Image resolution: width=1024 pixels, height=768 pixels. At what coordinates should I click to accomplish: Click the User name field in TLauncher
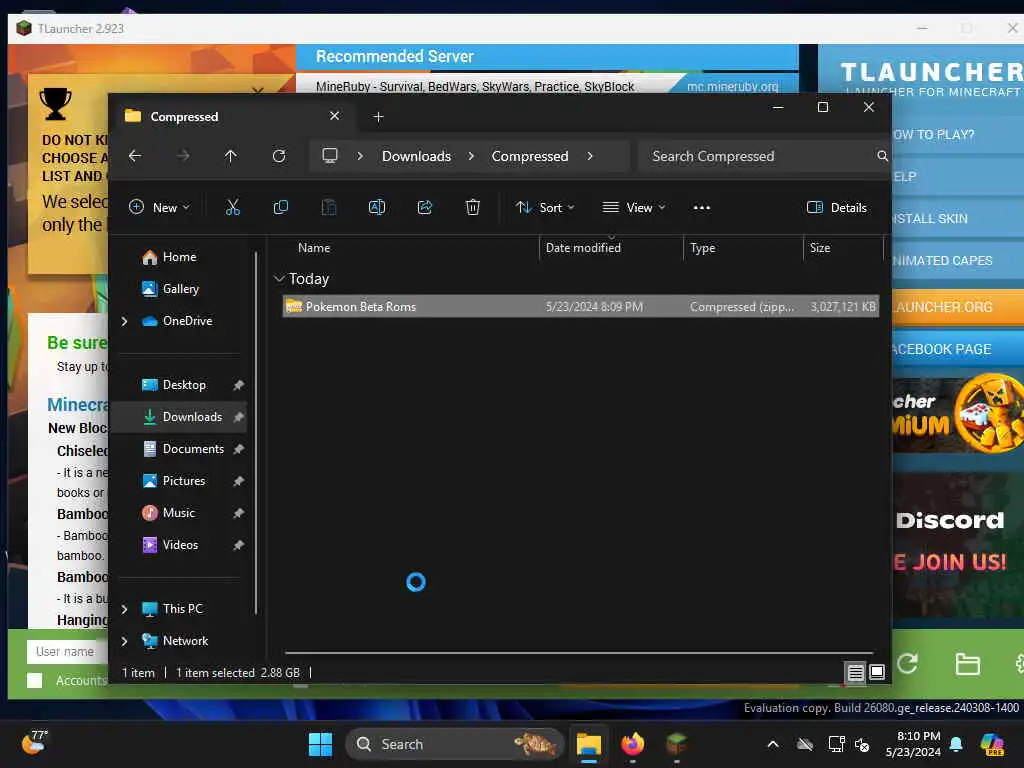[69, 652]
